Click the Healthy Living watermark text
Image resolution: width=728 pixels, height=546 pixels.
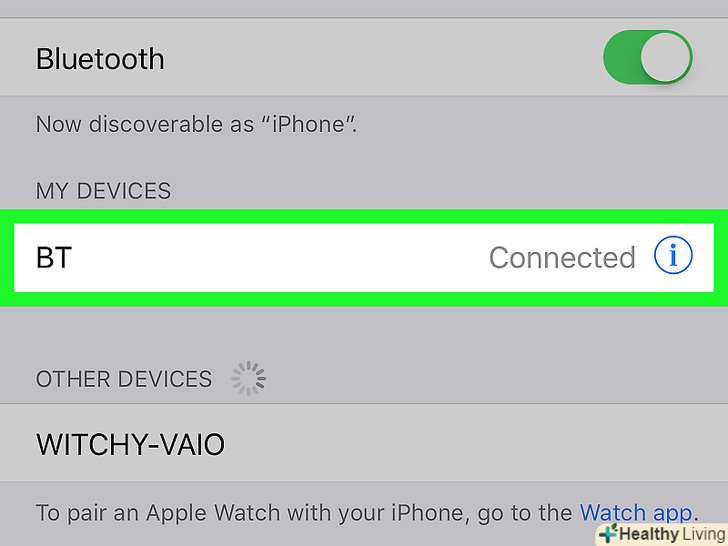coord(672,534)
